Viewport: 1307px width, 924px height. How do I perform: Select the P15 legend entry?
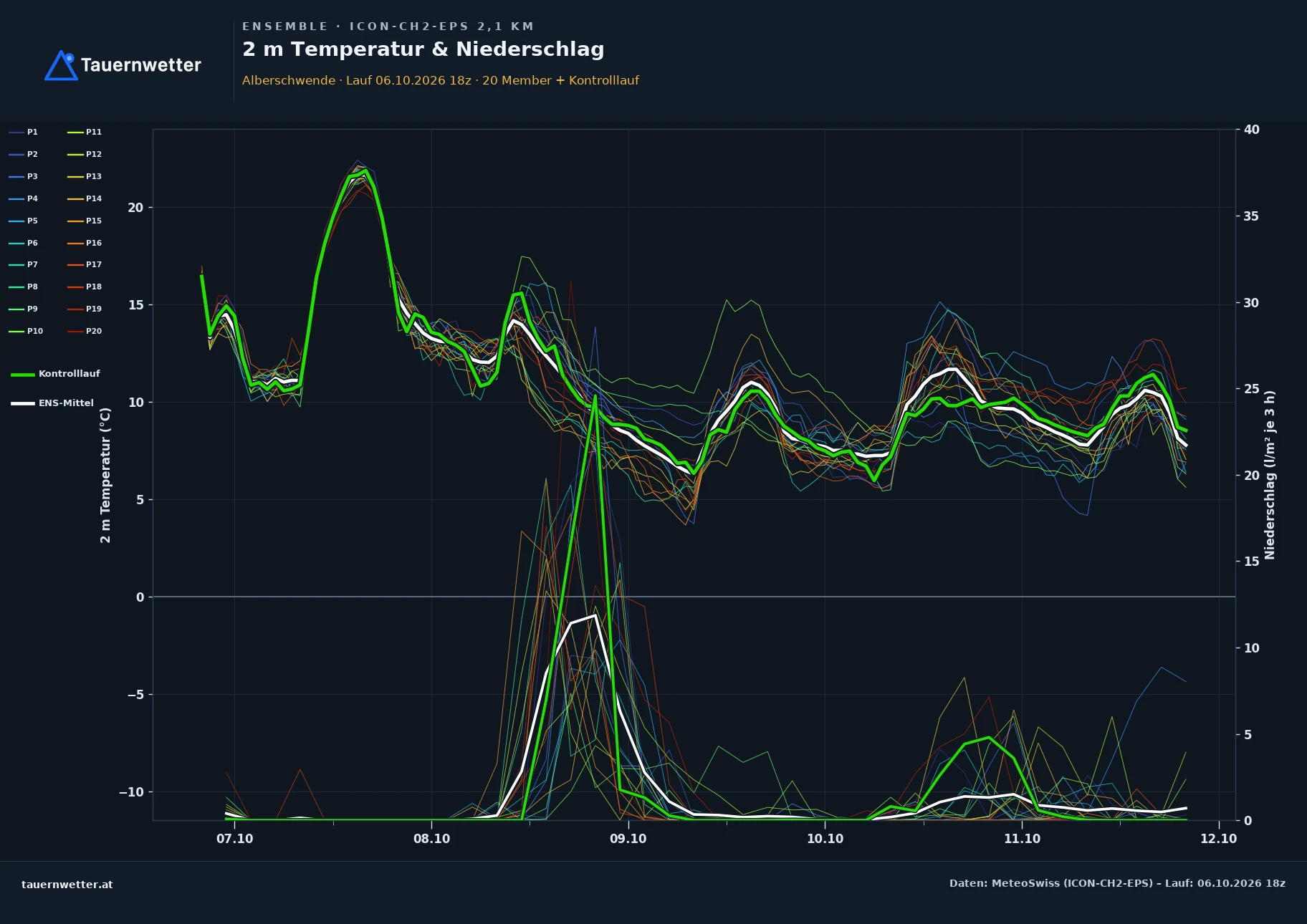tap(85, 221)
